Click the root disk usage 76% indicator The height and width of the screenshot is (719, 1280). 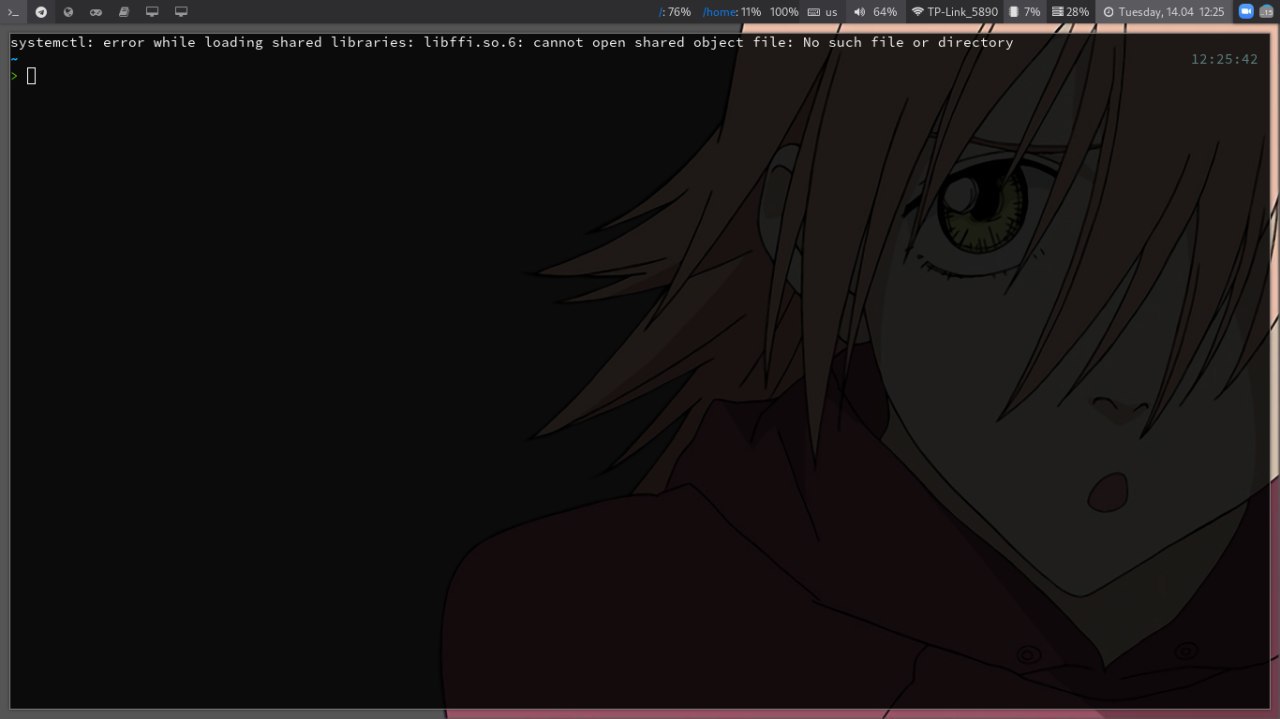[x=675, y=12]
